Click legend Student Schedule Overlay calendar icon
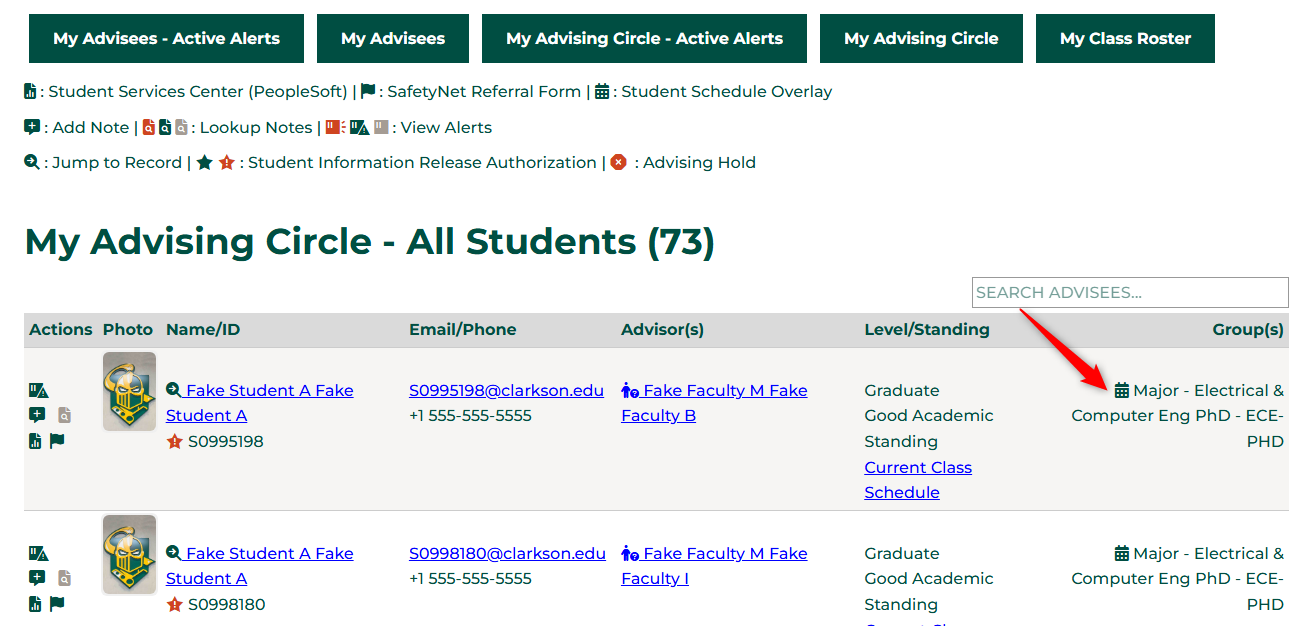 pos(602,92)
